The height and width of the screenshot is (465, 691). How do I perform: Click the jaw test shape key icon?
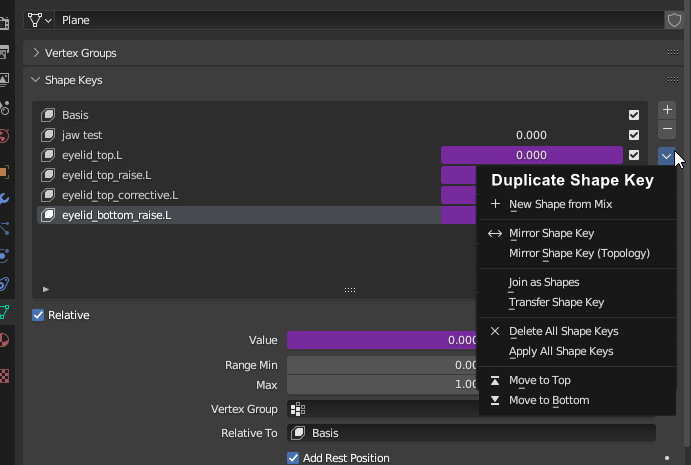pos(48,135)
